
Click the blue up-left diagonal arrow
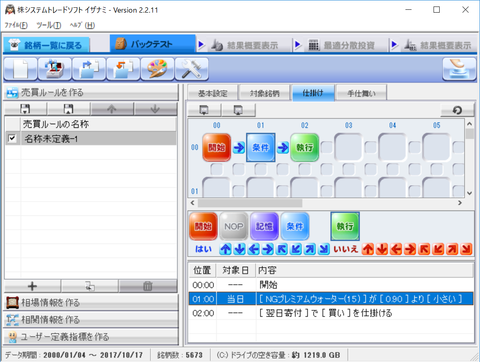282,249
